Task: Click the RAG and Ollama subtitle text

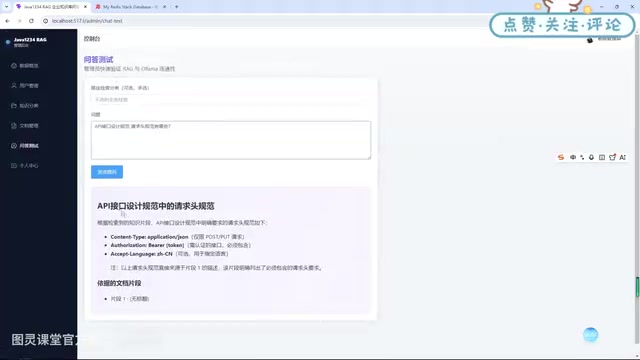Action: (x=129, y=69)
